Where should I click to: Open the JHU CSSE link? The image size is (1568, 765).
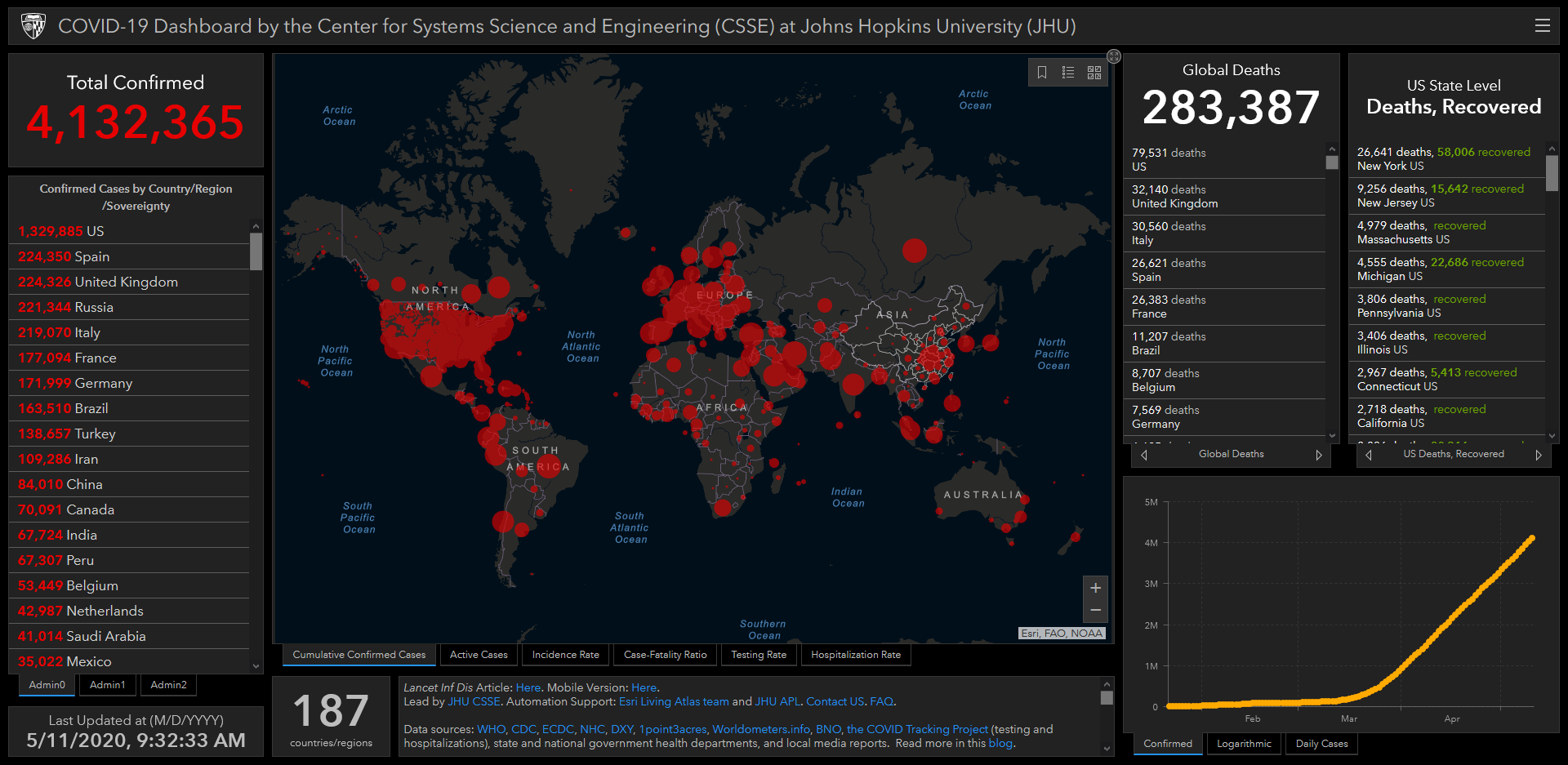point(474,701)
